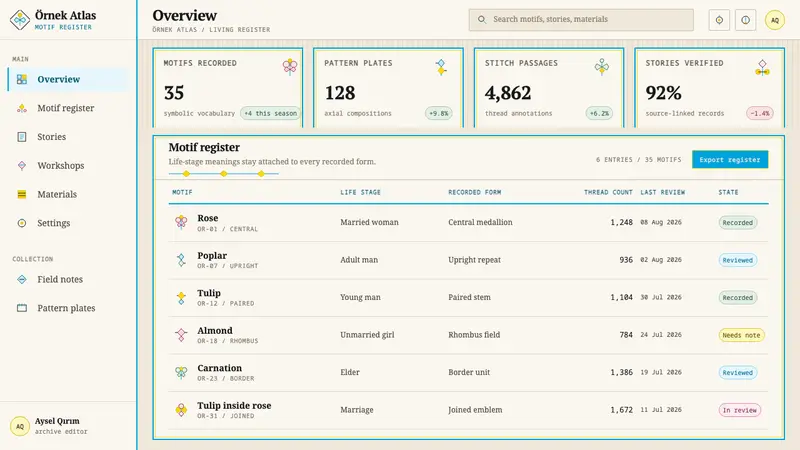Sort by the MOTIF column header
The height and width of the screenshot is (450, 800).
pos(182,192)
